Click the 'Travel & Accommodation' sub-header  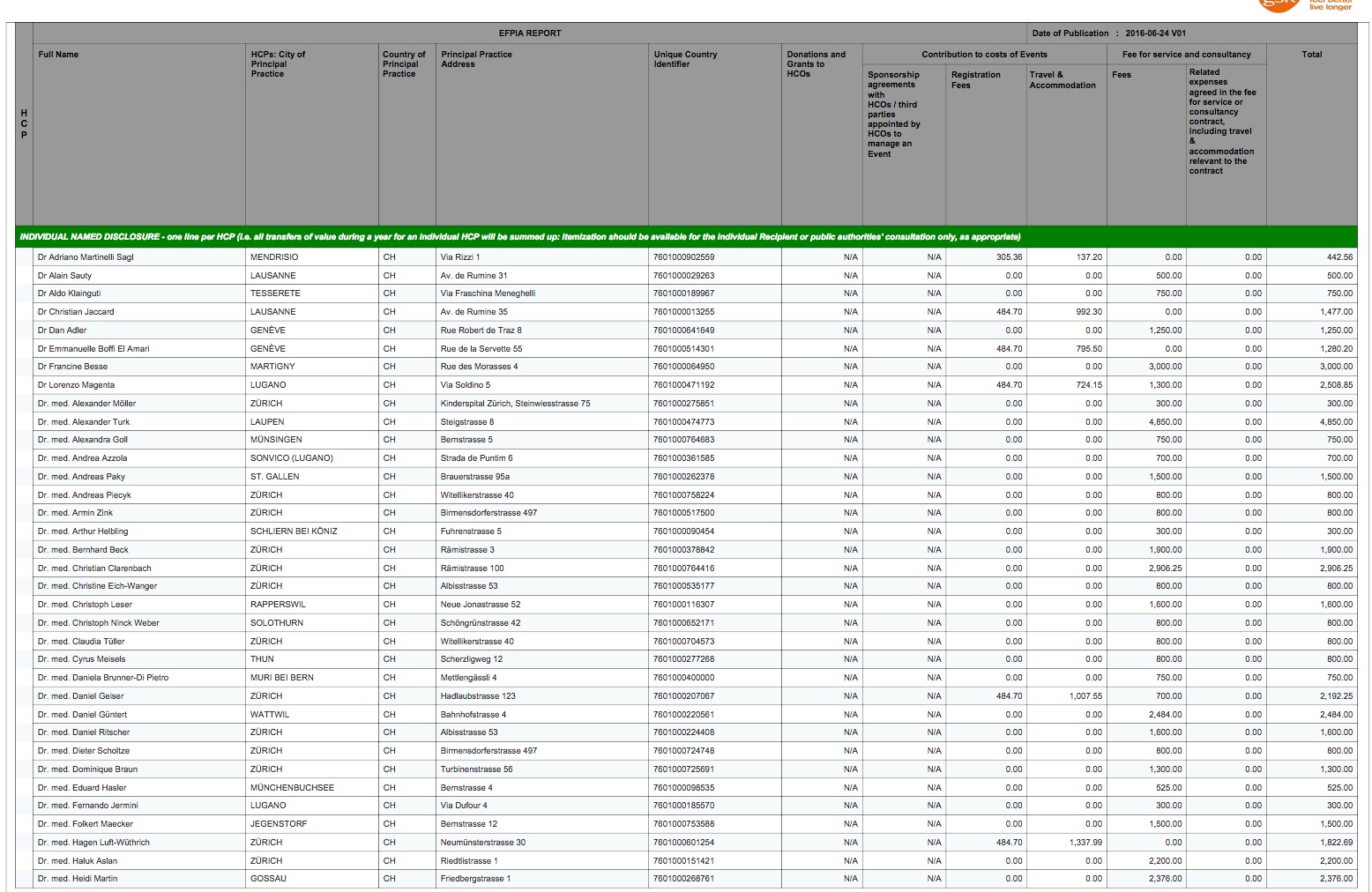[1063, 80]
